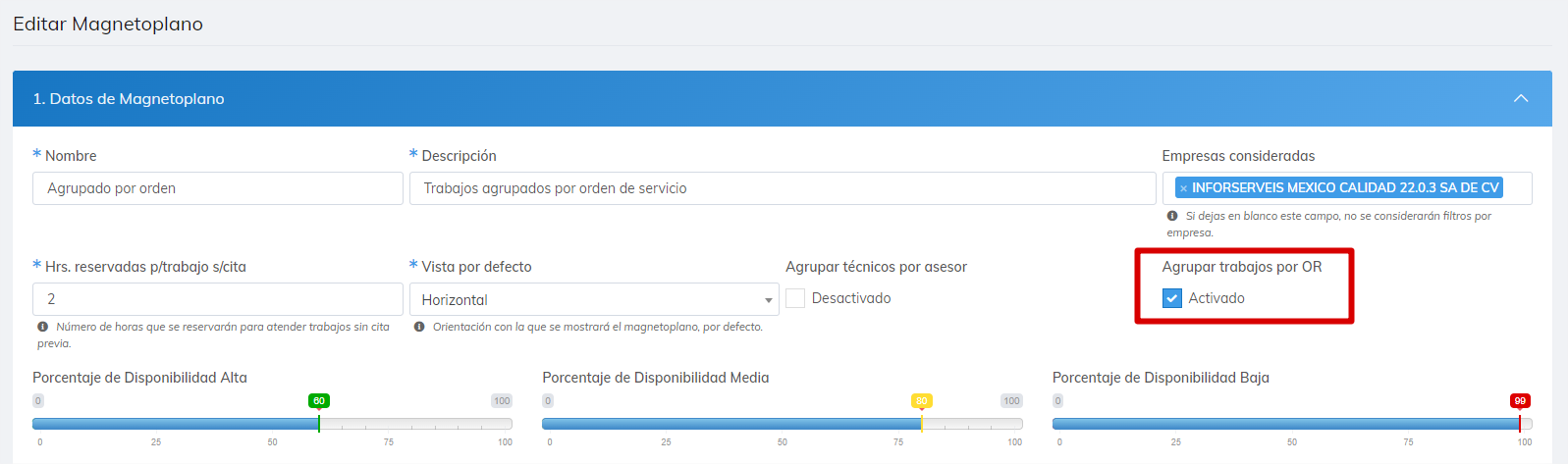Click the Activado checkbox label
1568x464 pixels.
click(1216, 298)
